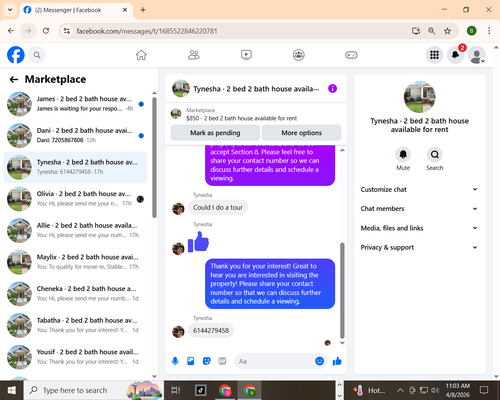Screen dimensions: 500x400
Task: Open a new browser tab
Action: pyautogui.click(x=143, y=10)
